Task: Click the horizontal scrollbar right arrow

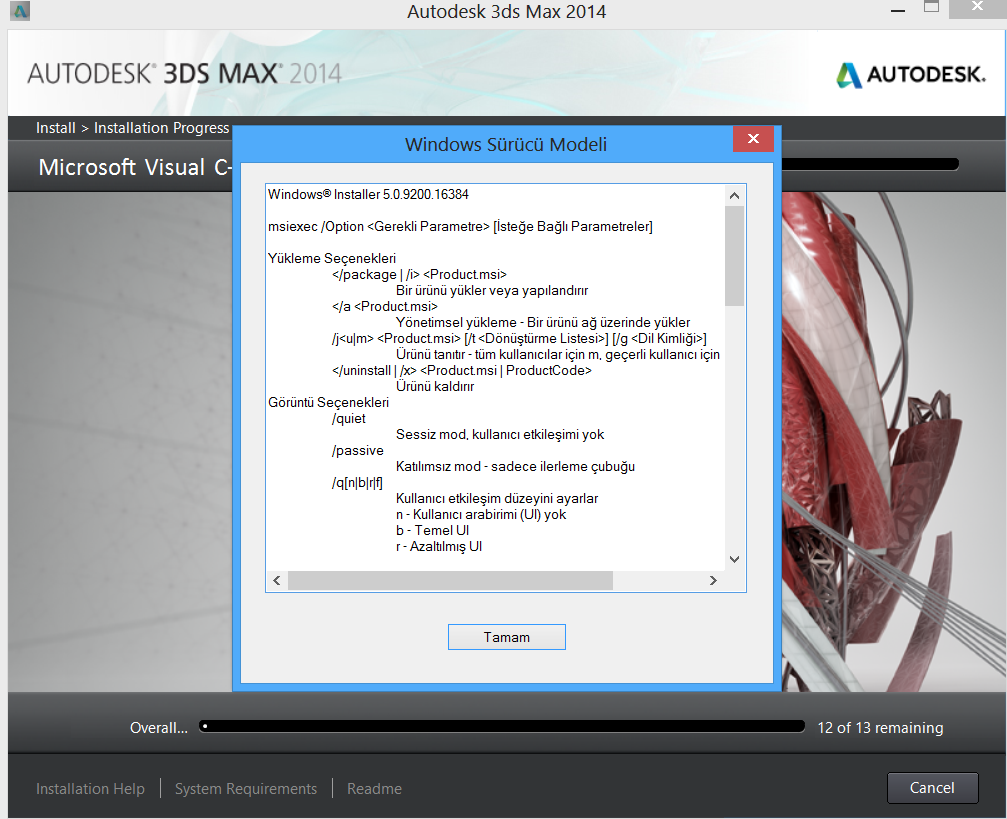Action: click(713, 580)
